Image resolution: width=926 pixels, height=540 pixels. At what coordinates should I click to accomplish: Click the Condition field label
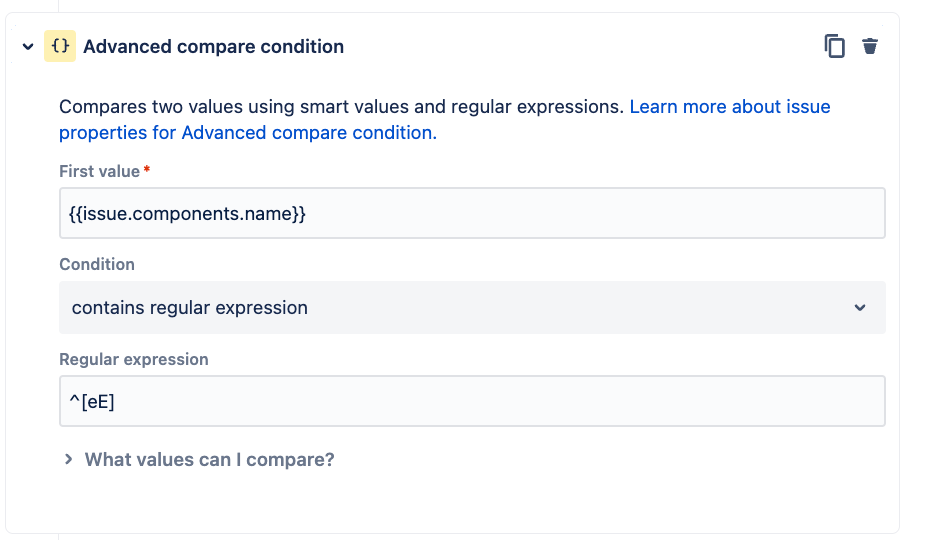coord(97,264)
